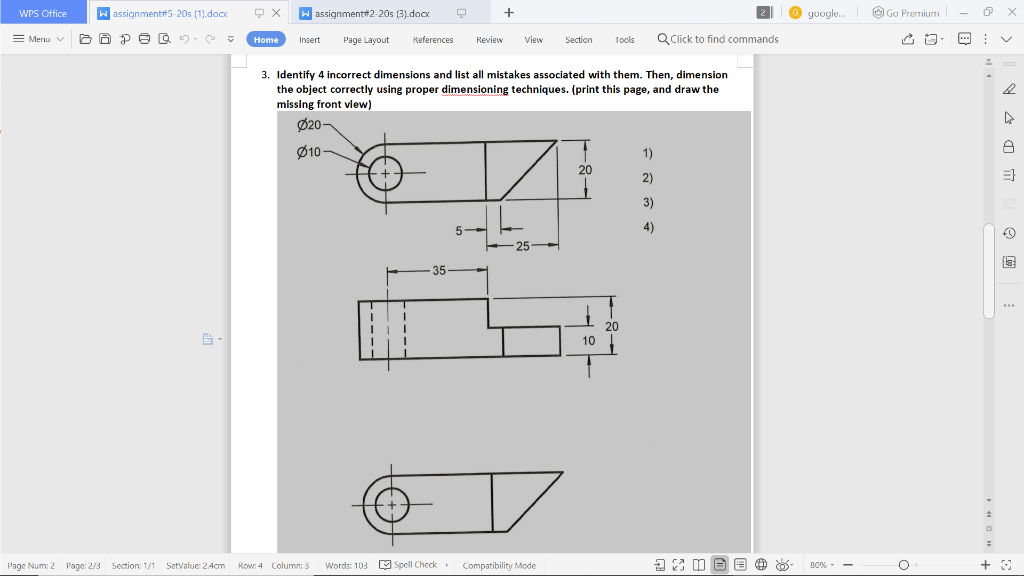The height and width of the screenshot is (576, 1024).
Task: Enable page layout view in status bar
Action: tap(718, 565)
